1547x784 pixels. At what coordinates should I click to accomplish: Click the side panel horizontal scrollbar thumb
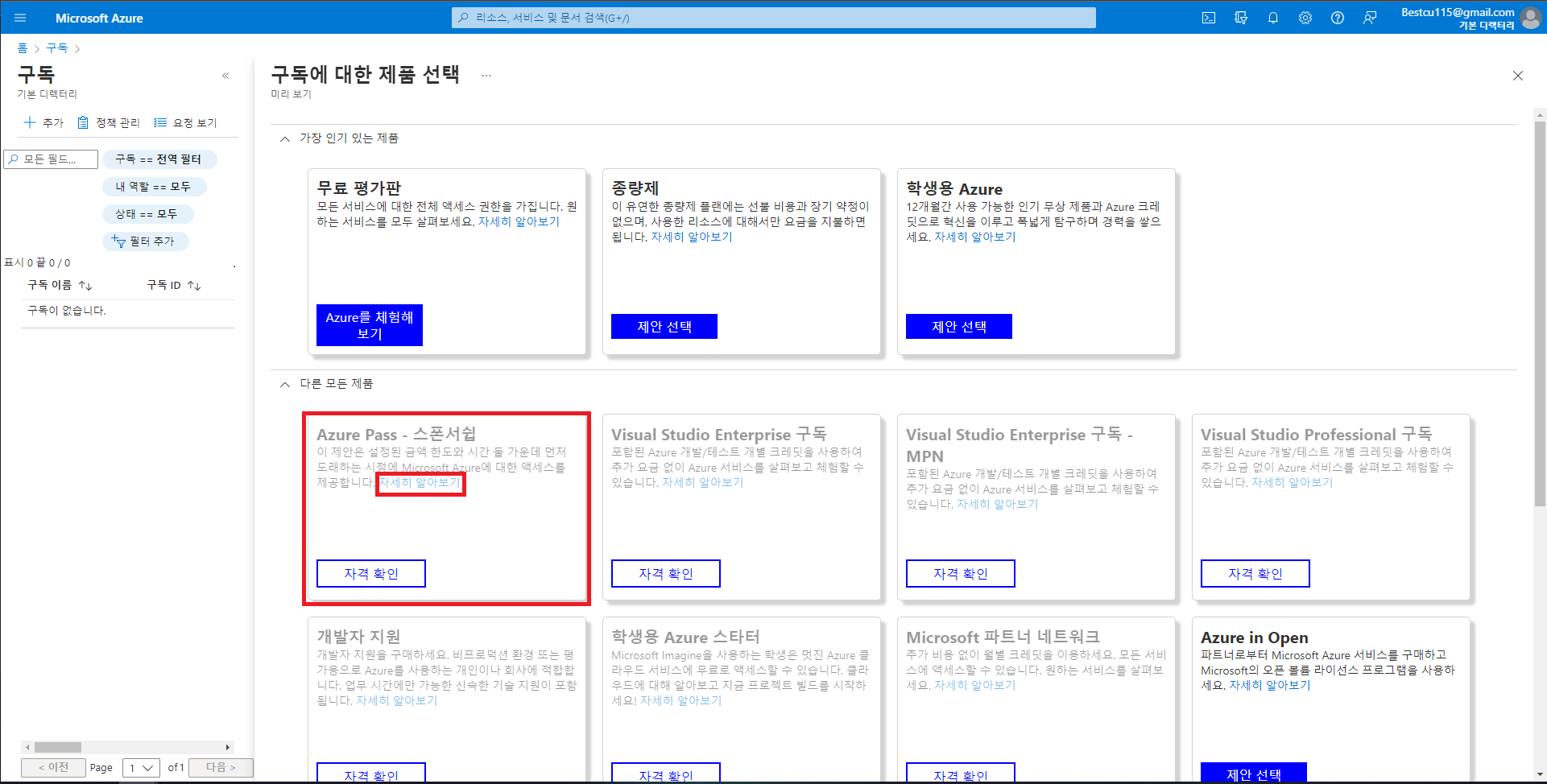(x=58, y=747)
